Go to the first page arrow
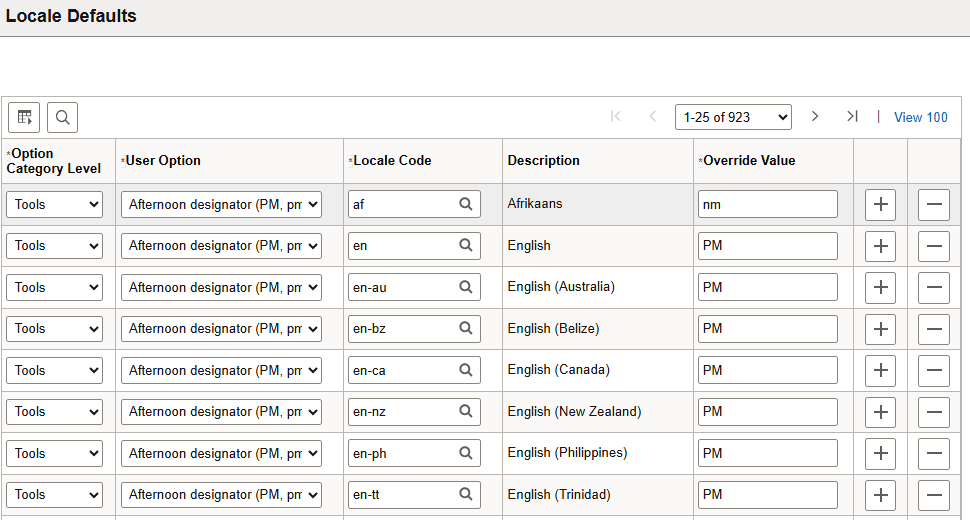The image size is (970, 520). [616, 116]
